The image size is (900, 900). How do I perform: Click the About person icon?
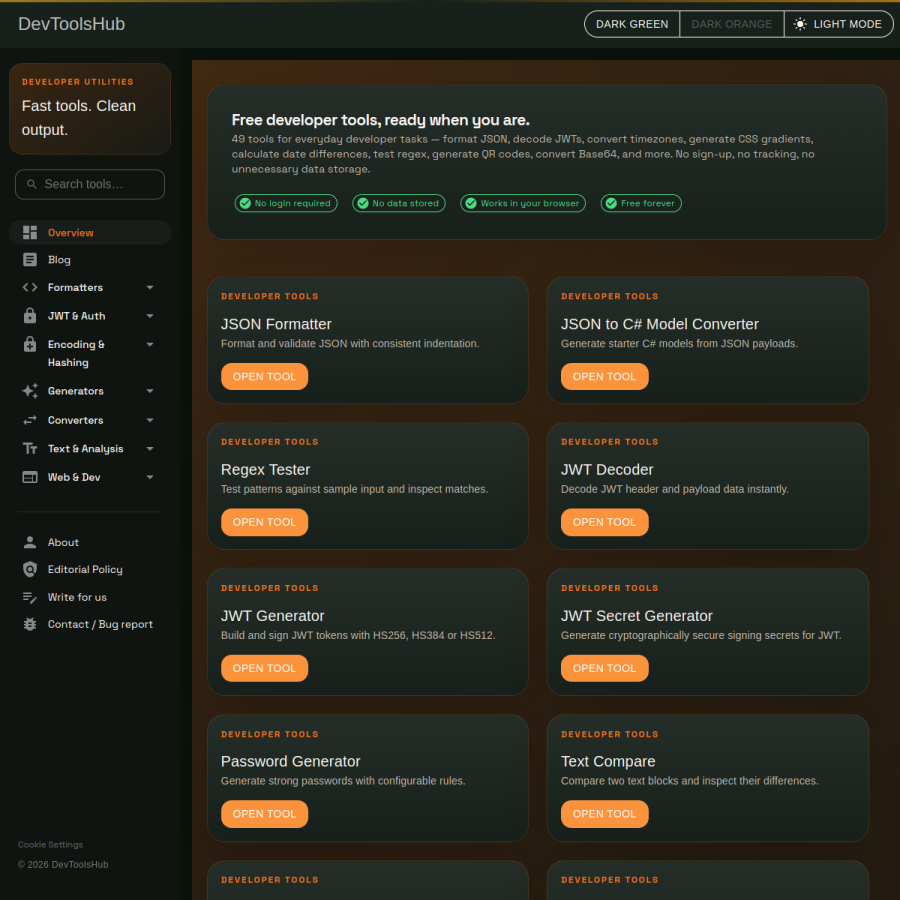[30, 542]
